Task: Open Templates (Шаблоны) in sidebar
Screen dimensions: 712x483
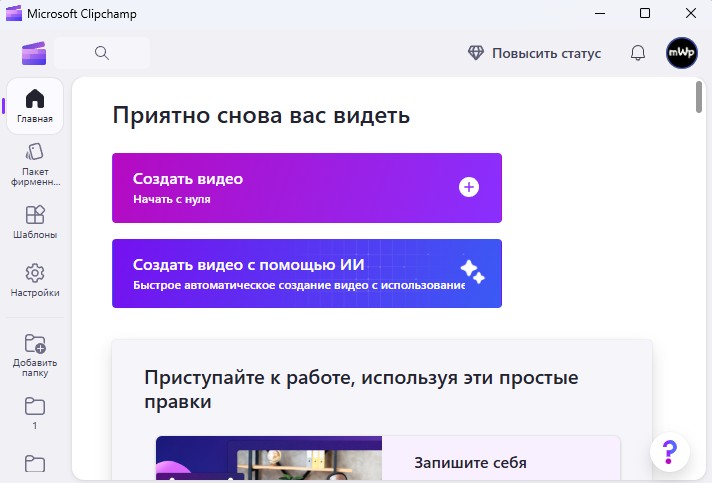Action: point(35,222)
